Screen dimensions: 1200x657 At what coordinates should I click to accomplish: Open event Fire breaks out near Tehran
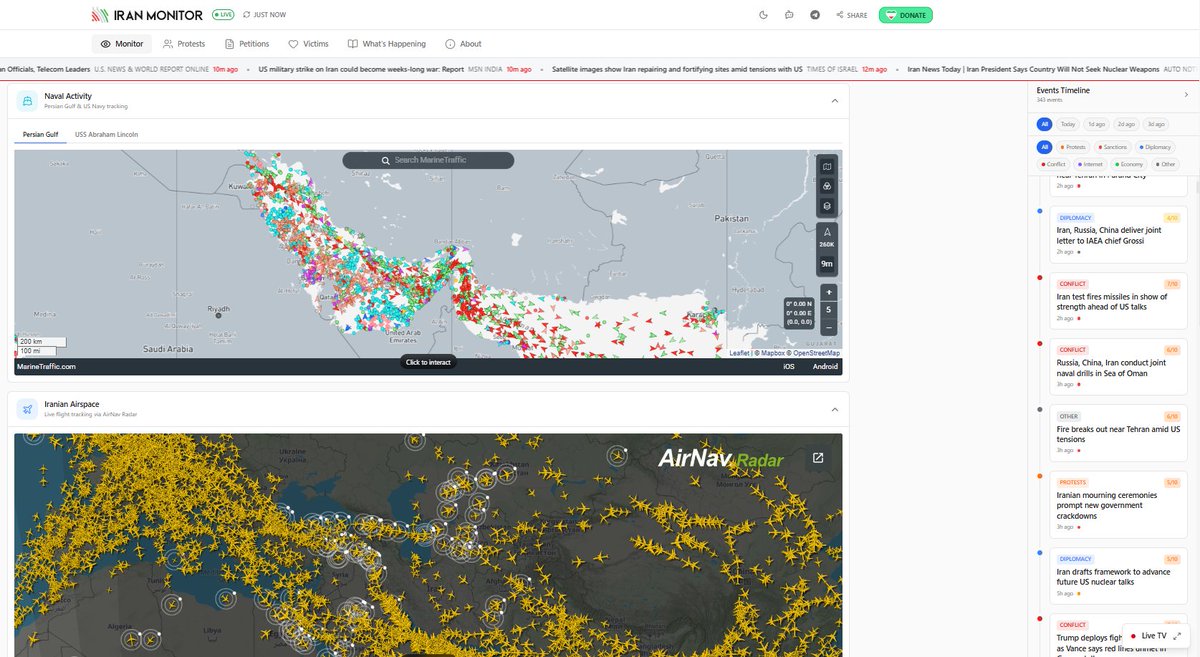[x=1119, y=434]
